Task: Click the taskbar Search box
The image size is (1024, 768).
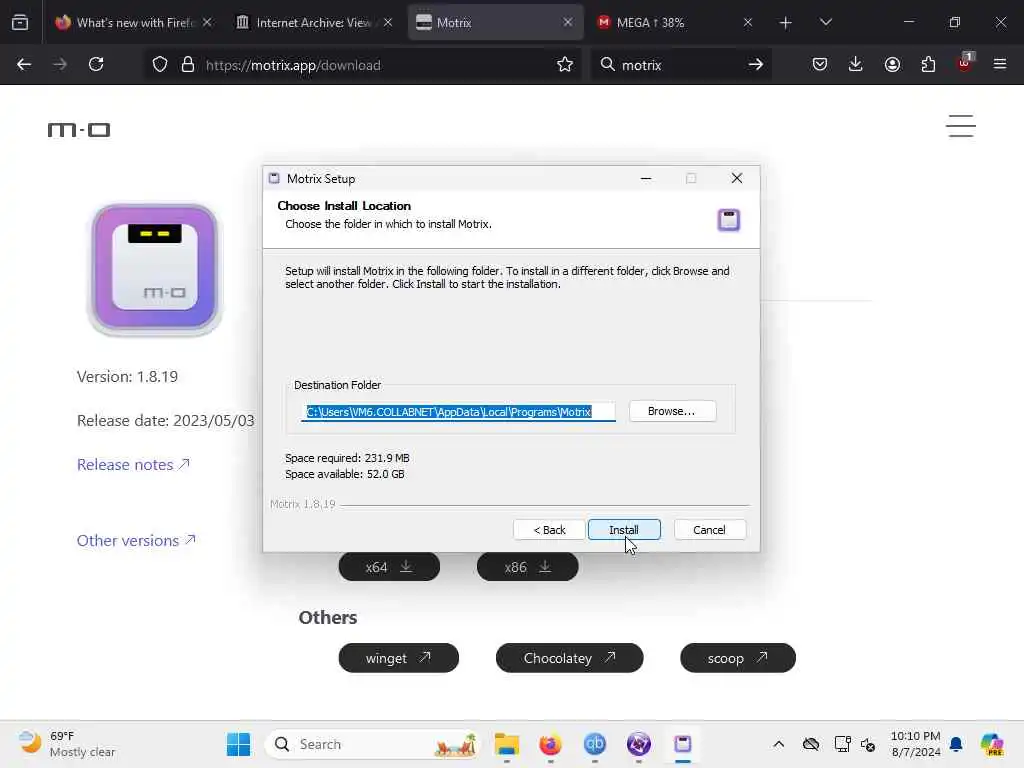Action: click(372, 744)
